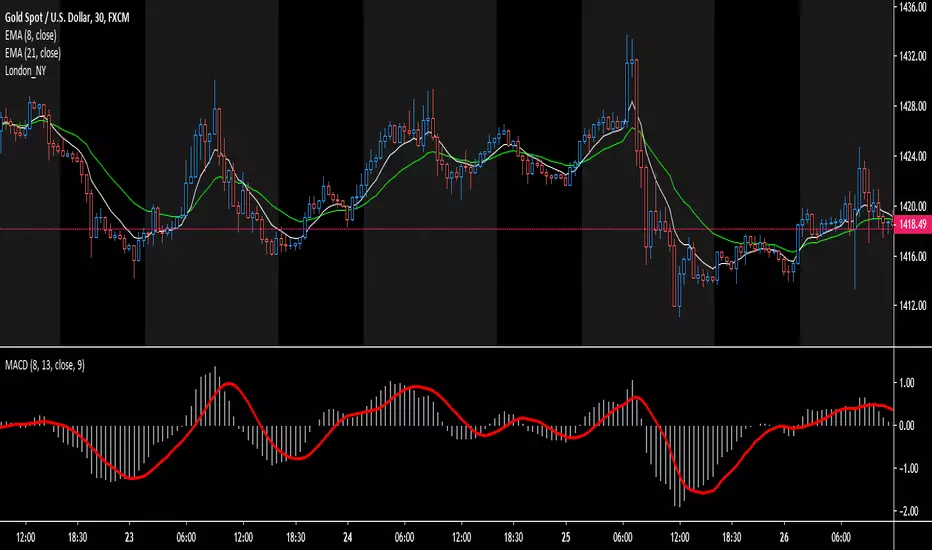
Task: Open the MACD (8, 13, close, 9) legend
Action: tap(45, 365)
